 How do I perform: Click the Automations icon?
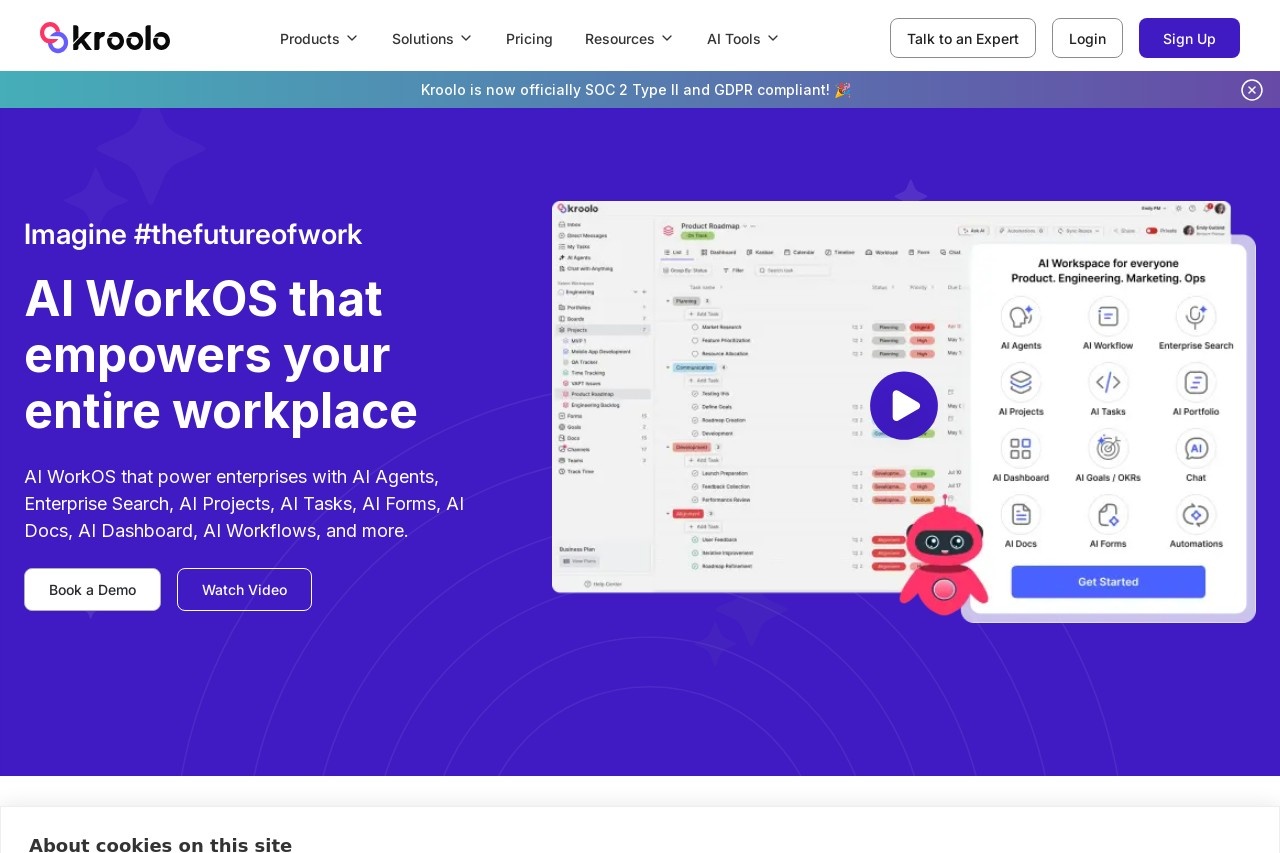(1196, 515)
